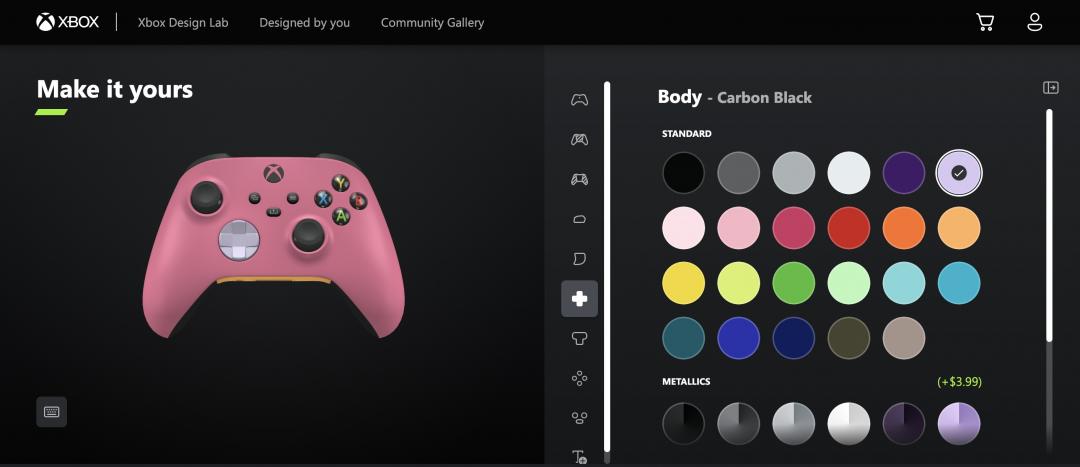Select the ABXY buttons part icon
1080x467 pixels.
pos(579,377)
